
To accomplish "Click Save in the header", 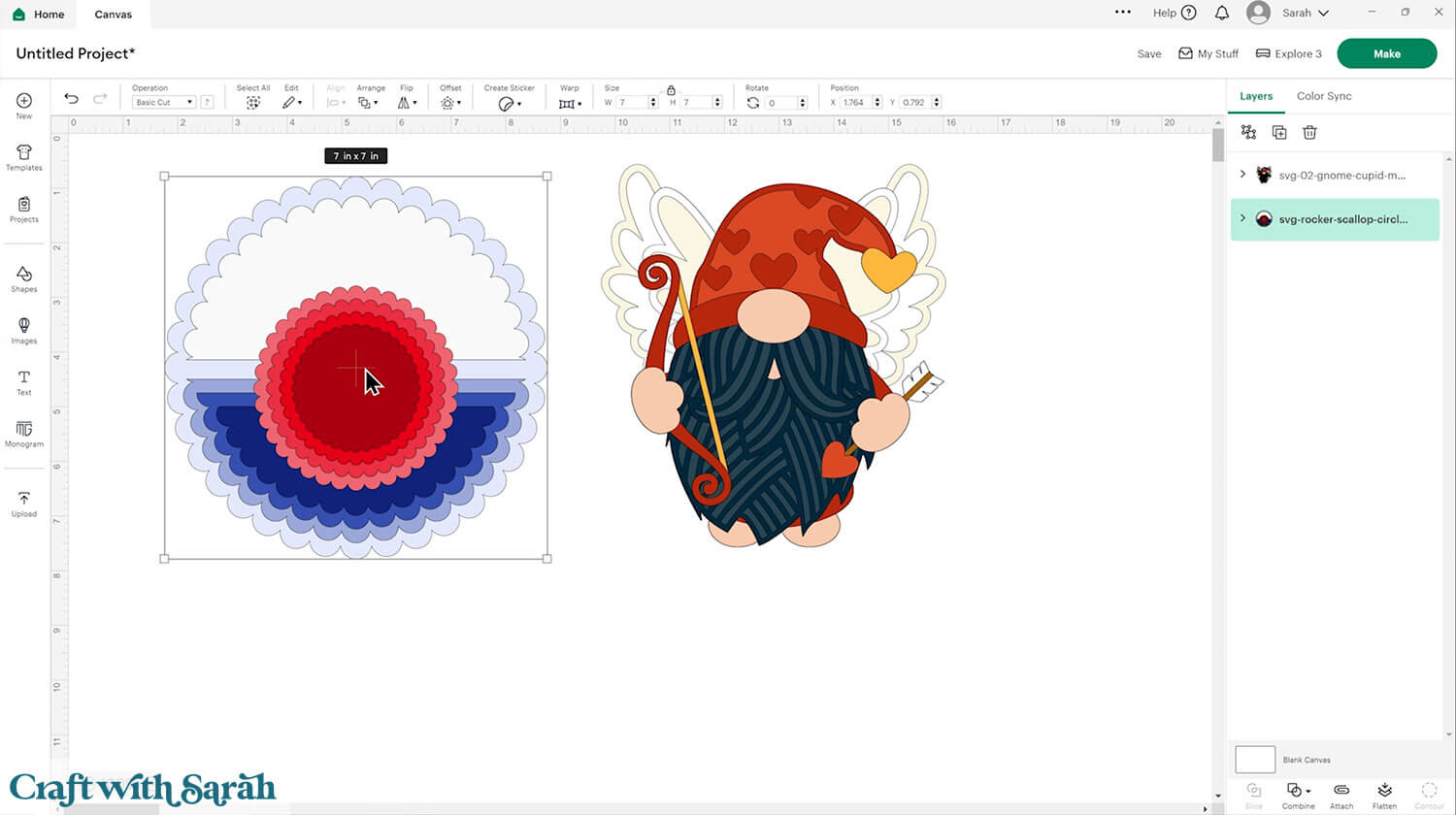I will [x=1149, y=54].
